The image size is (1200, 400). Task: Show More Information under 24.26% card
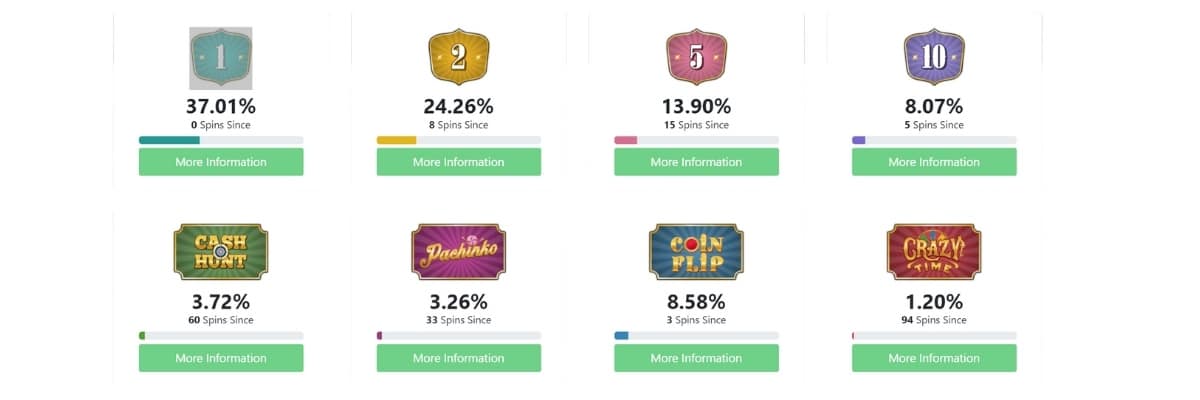point(459,162)
